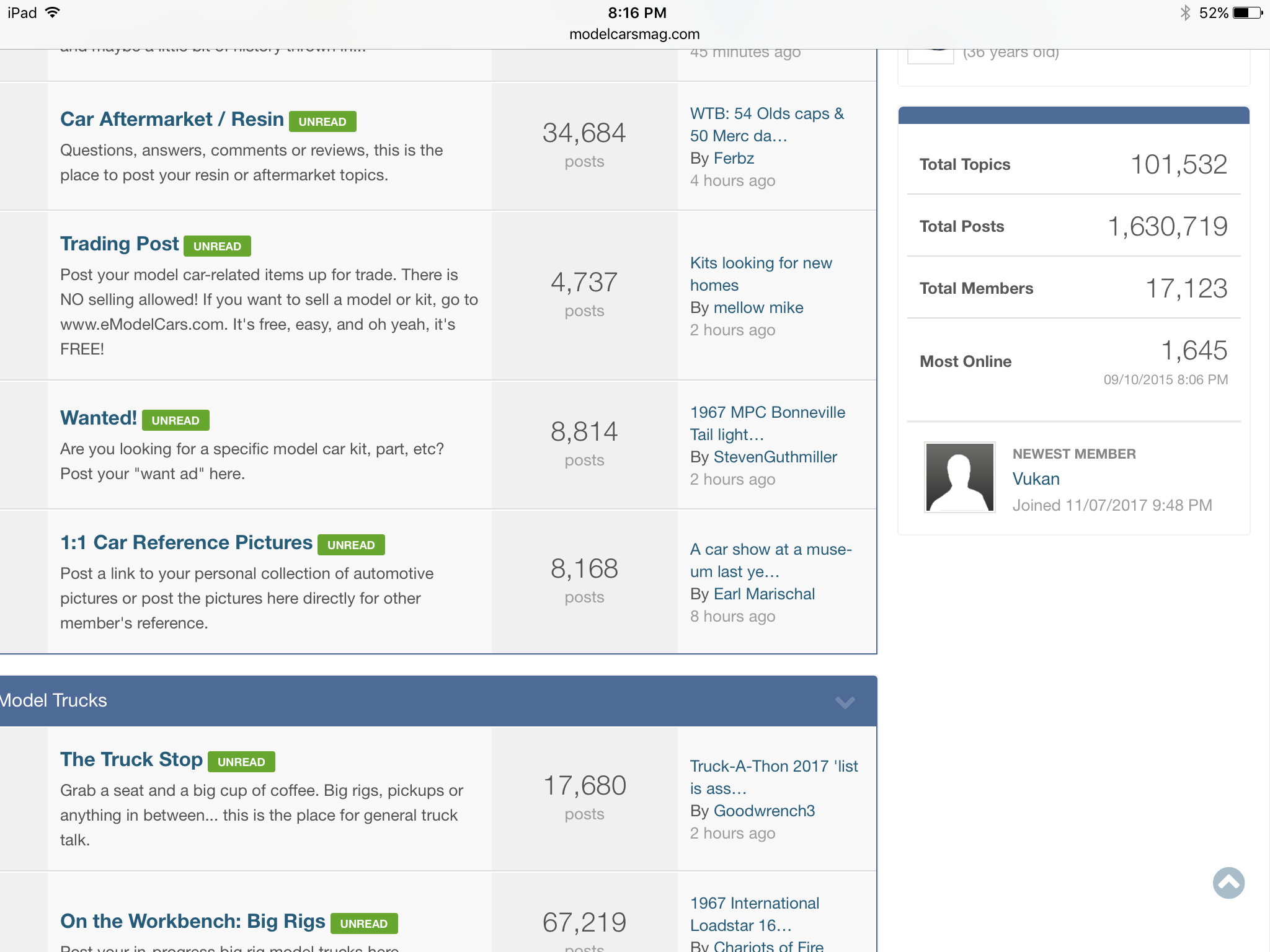Collapse the Model Trucks section chevron

point(845,702)
